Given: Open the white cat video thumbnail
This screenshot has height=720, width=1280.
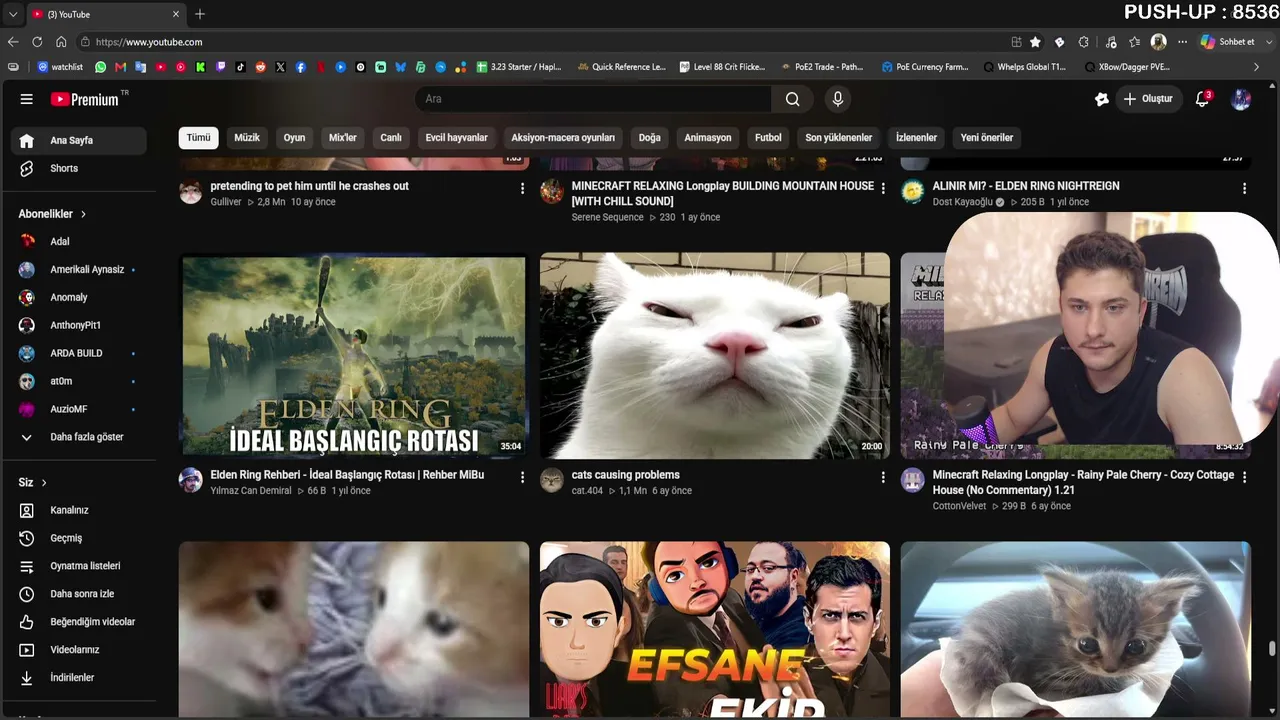Looking at the screenshot, I should pos(715,356).
